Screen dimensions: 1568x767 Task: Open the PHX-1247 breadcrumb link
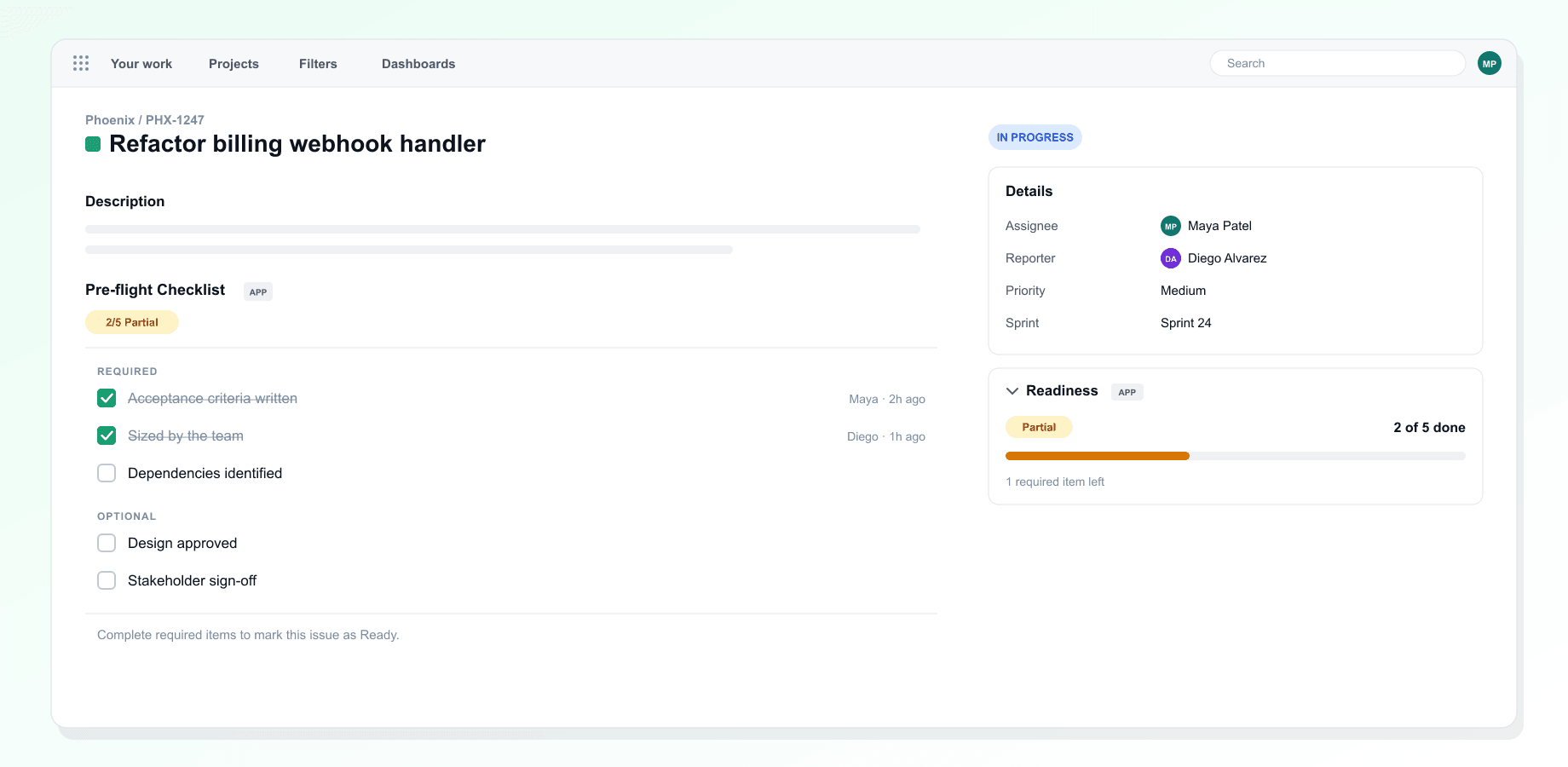[175, 120]
